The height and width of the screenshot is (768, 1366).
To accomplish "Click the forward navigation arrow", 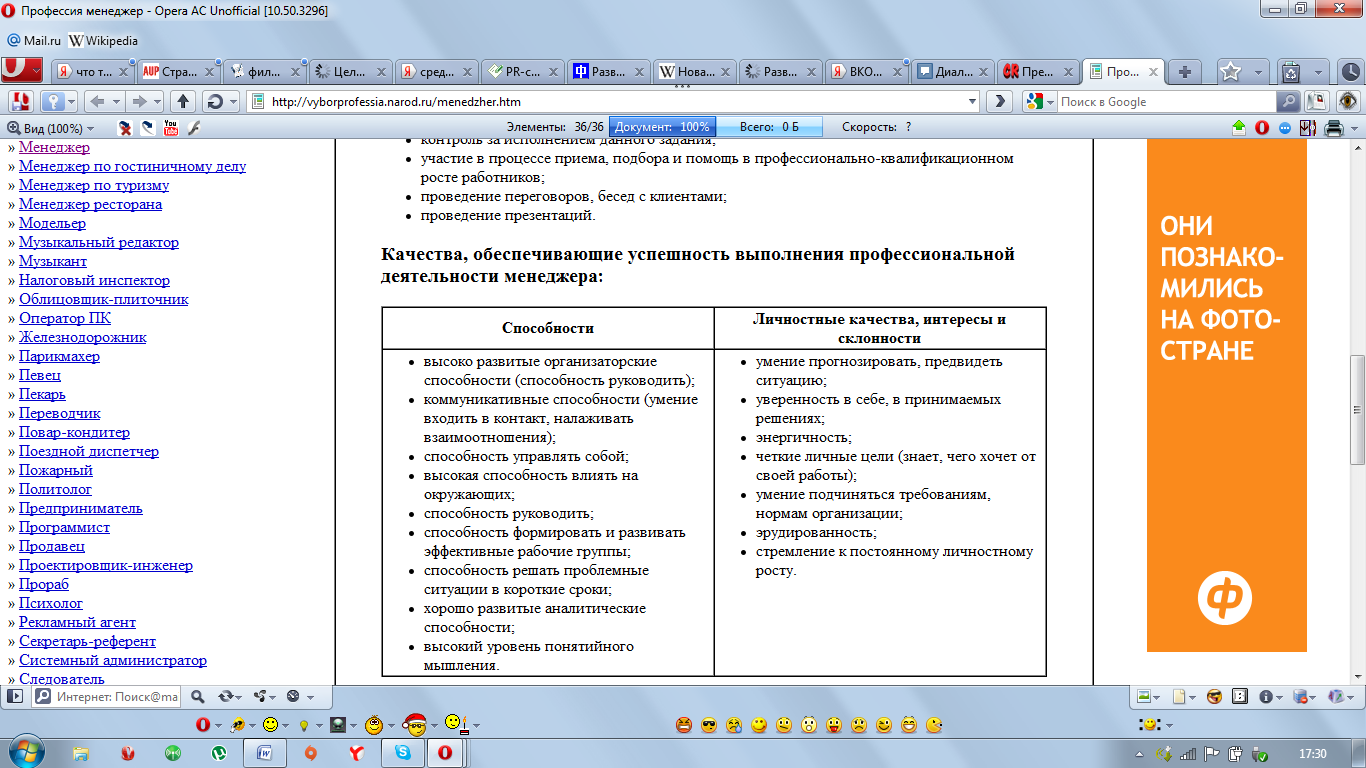I will [x=141, y=101].
